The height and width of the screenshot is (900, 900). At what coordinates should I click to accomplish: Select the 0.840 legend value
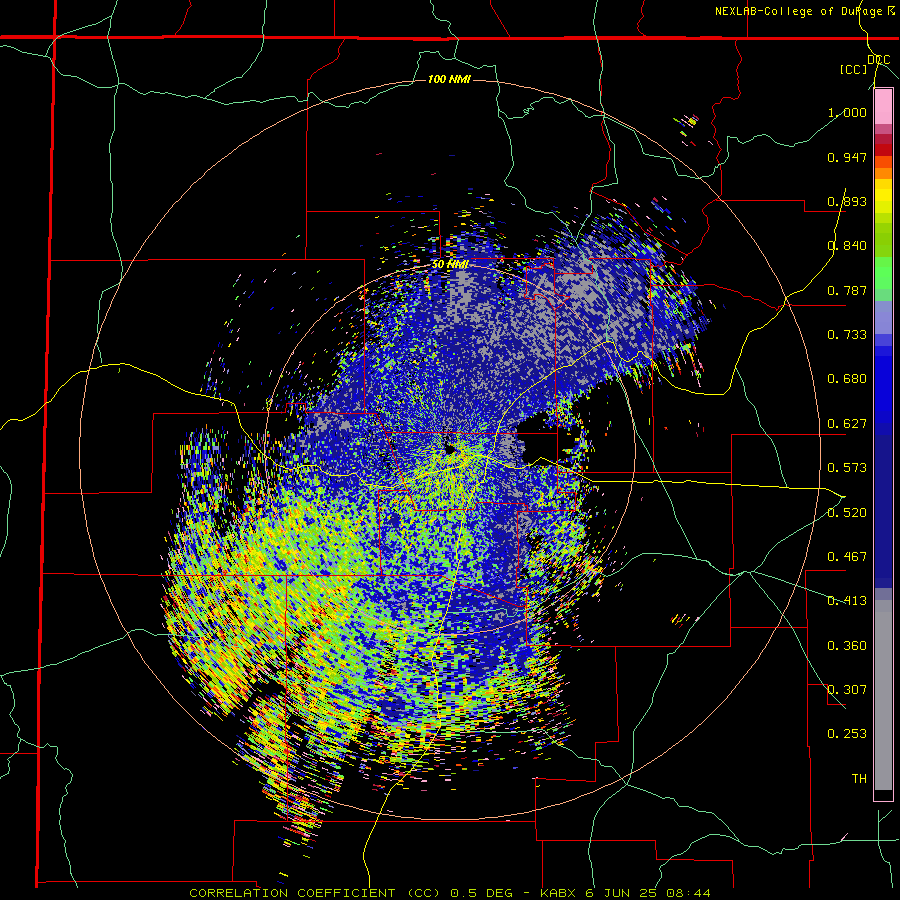pos(847,246)
